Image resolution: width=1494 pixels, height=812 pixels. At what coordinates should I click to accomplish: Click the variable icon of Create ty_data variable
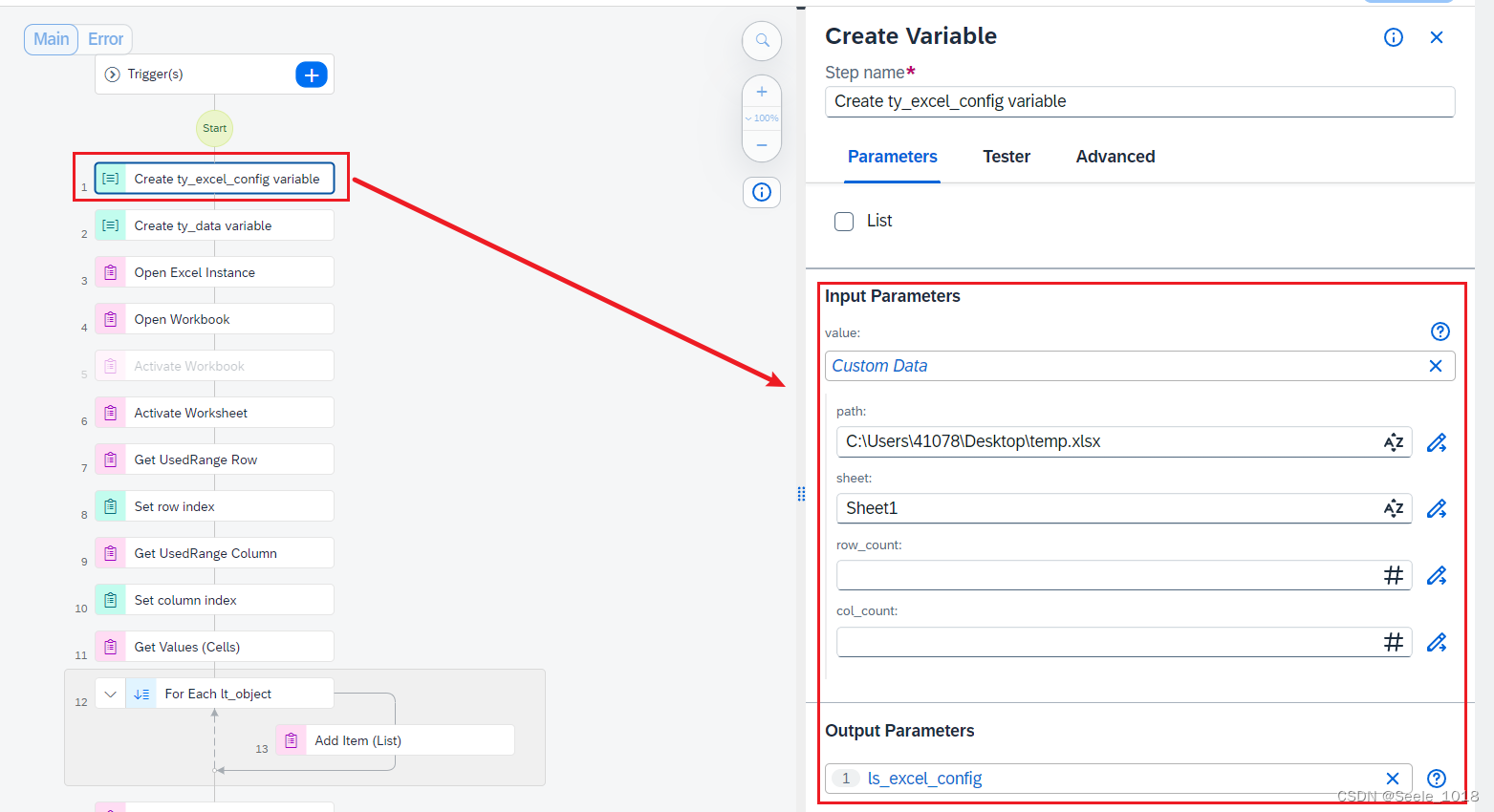click(x=111, y=225)
